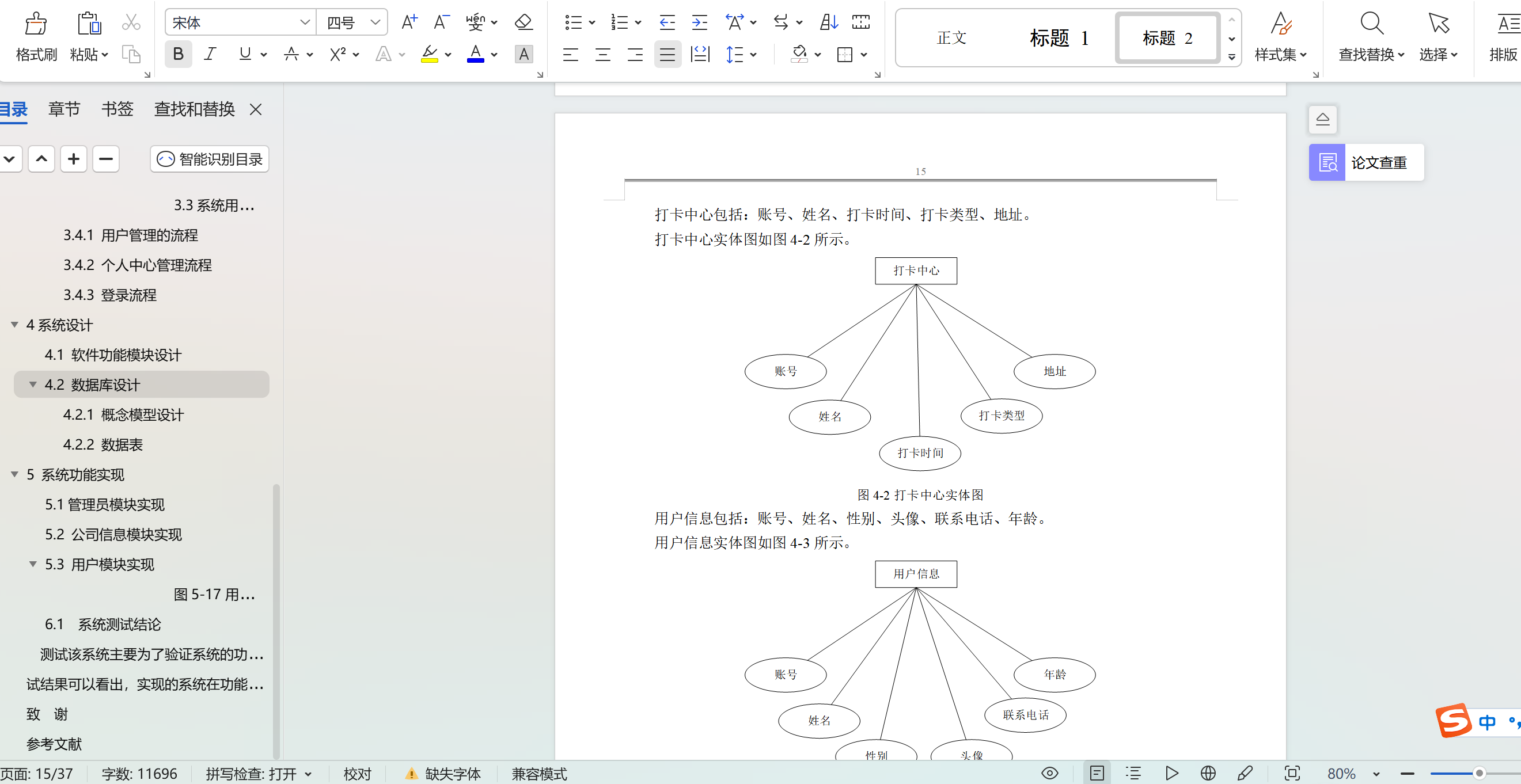
Task: Open the 宋体 font name dropdown
Action: [305, 22]
